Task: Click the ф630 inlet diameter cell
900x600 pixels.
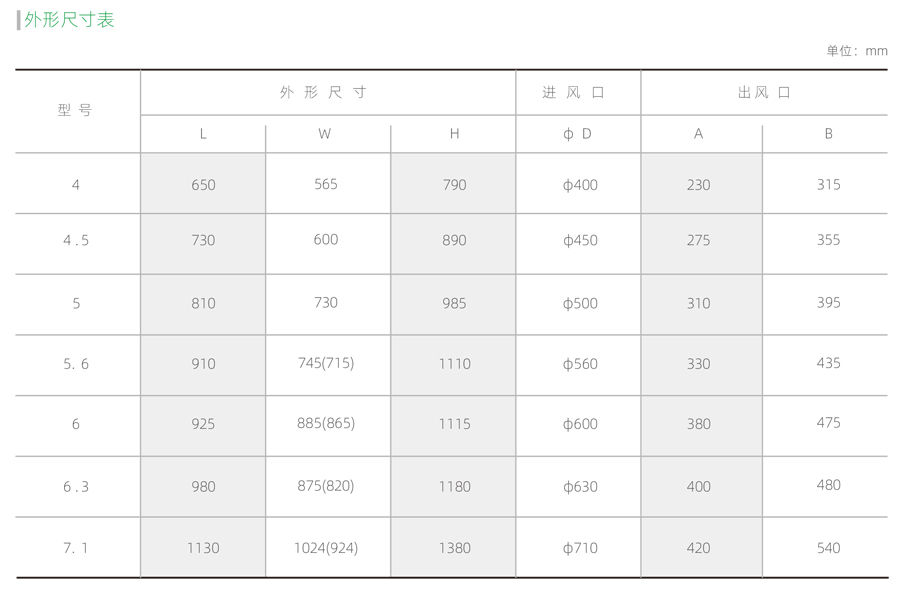Action: tap(580, 487)
